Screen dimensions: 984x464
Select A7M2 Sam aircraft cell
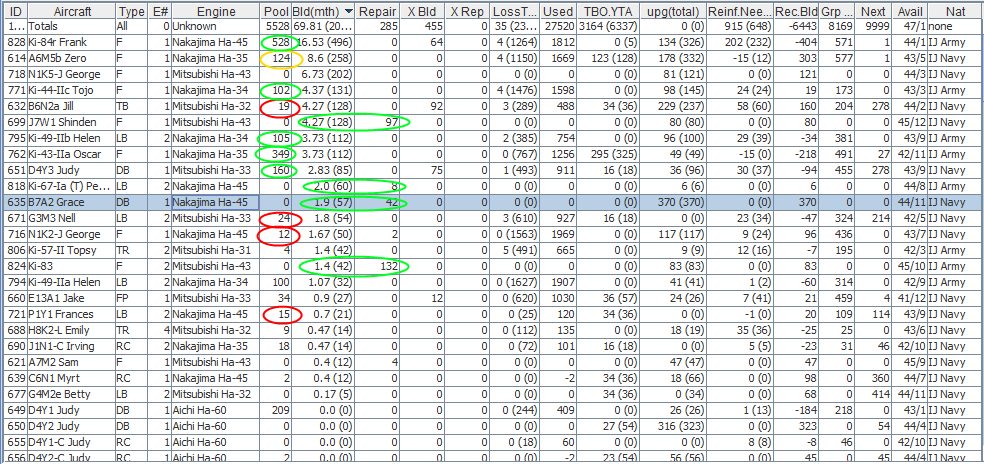click(x=72, y=362)
